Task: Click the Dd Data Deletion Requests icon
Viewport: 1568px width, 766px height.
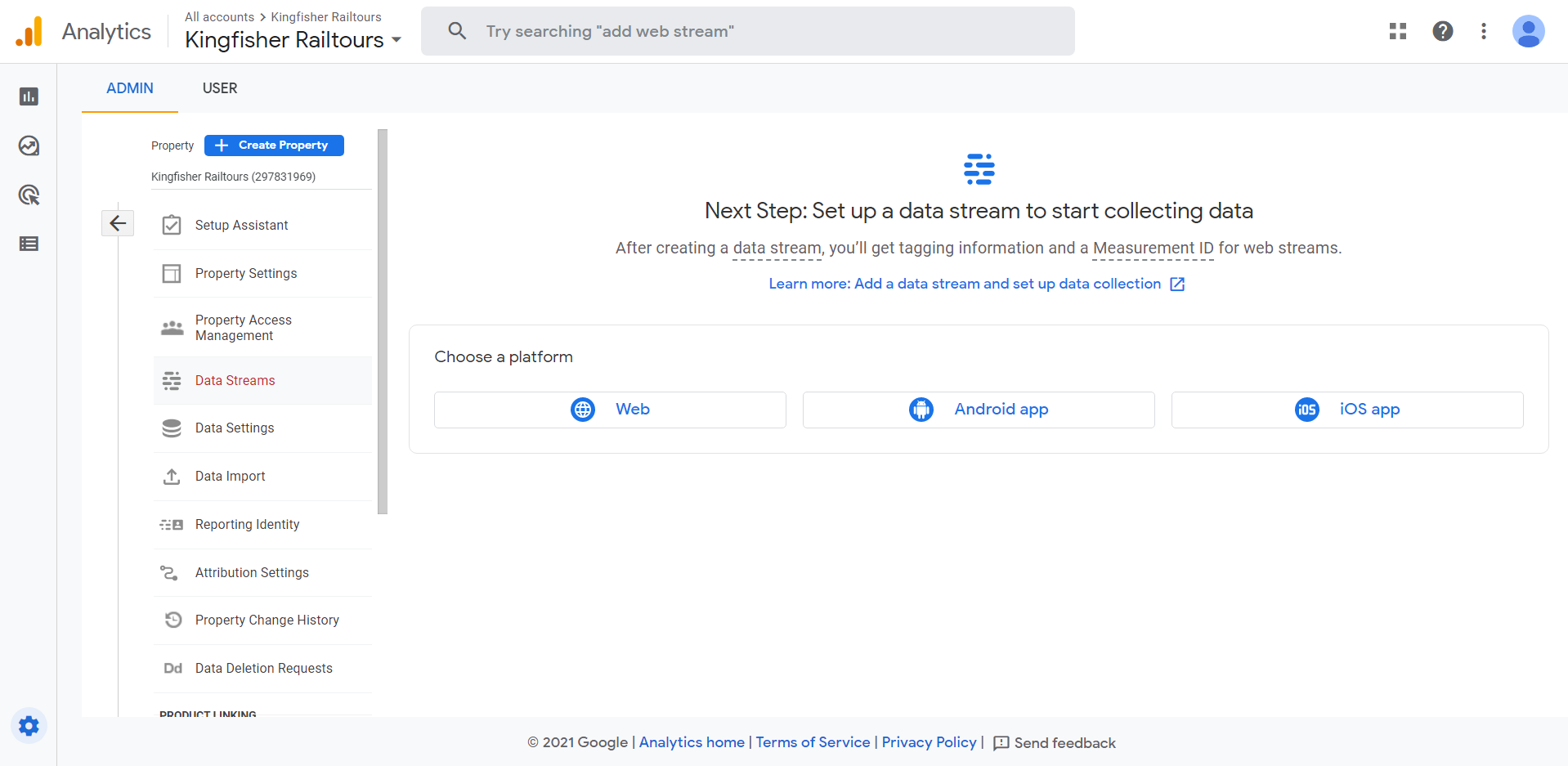Action: click(172, 668)
